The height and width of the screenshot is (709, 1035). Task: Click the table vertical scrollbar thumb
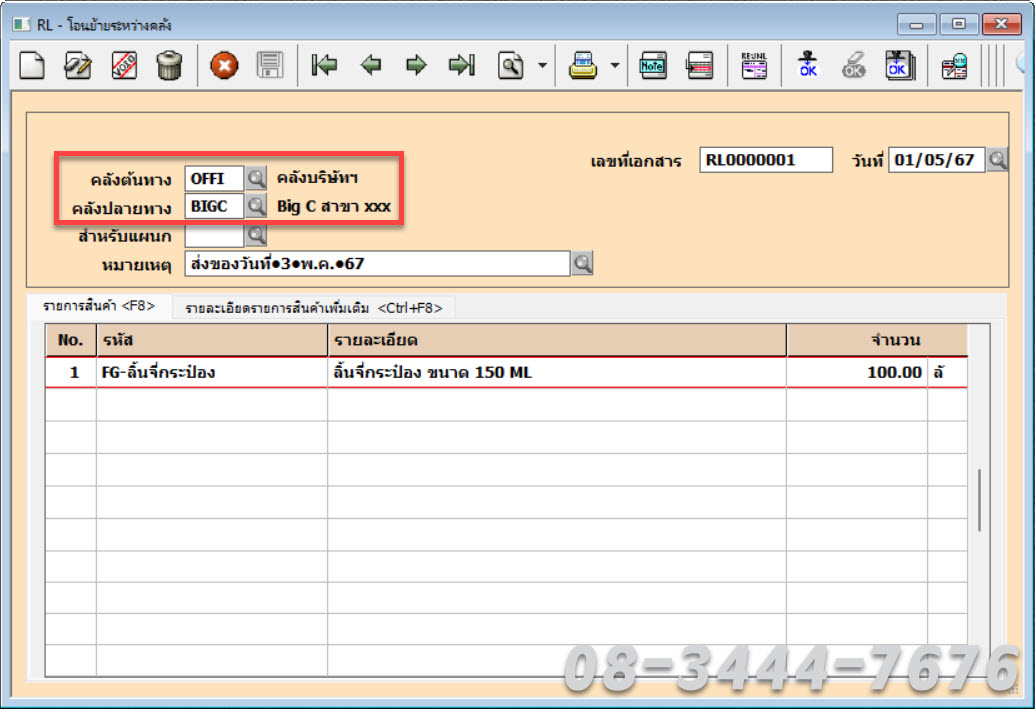pos(979,500)
